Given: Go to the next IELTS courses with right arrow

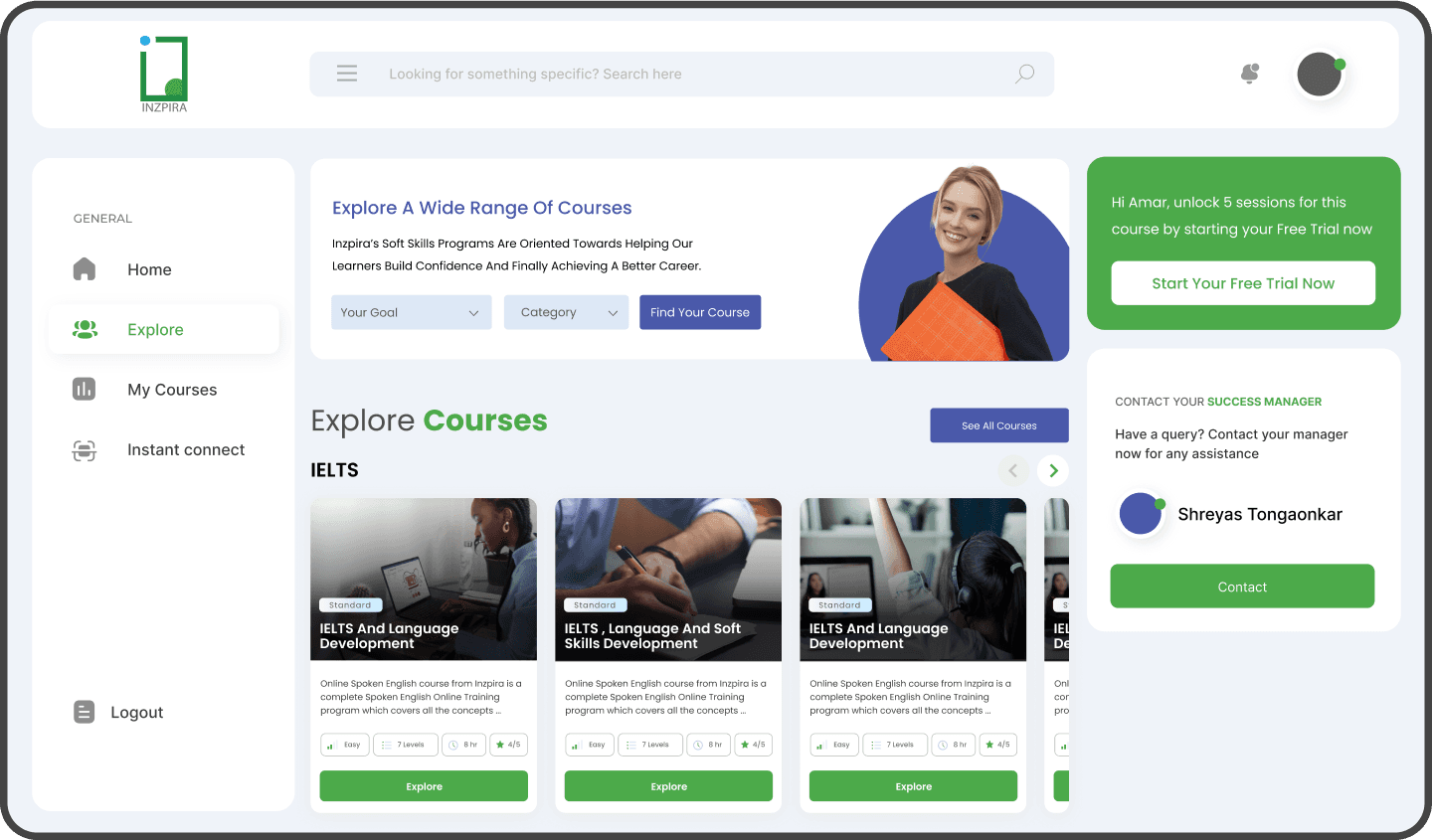Looking at the screenshot, I should [x=1053, y=470].
